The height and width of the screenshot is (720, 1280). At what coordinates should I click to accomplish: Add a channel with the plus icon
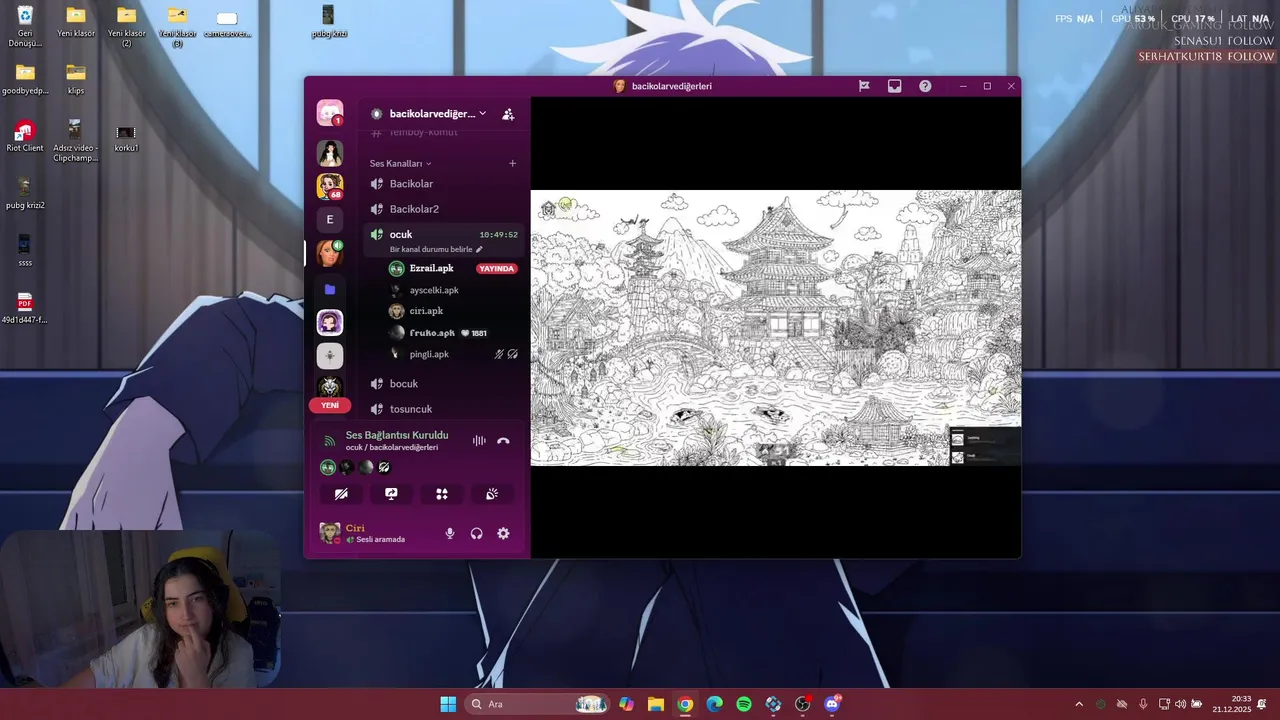coord(512,163)
